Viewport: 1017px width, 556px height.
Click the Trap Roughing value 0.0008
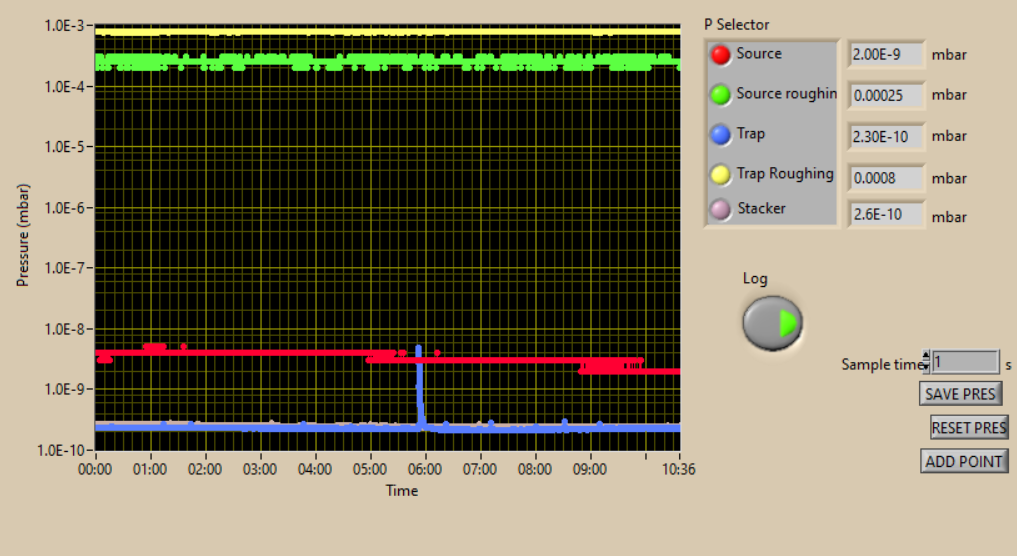coord(886,178)
